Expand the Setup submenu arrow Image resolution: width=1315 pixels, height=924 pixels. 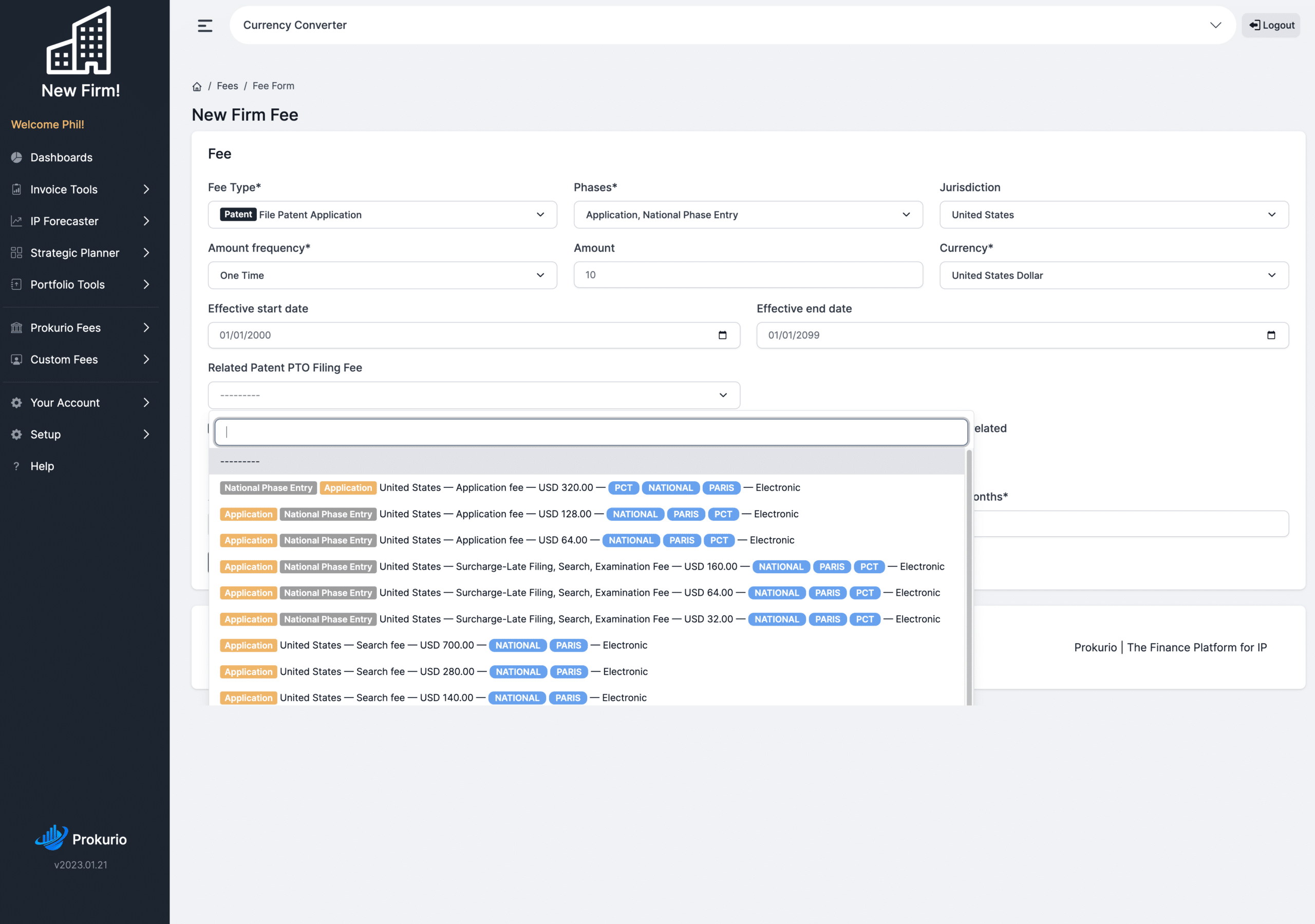click(x=146, y=434)
